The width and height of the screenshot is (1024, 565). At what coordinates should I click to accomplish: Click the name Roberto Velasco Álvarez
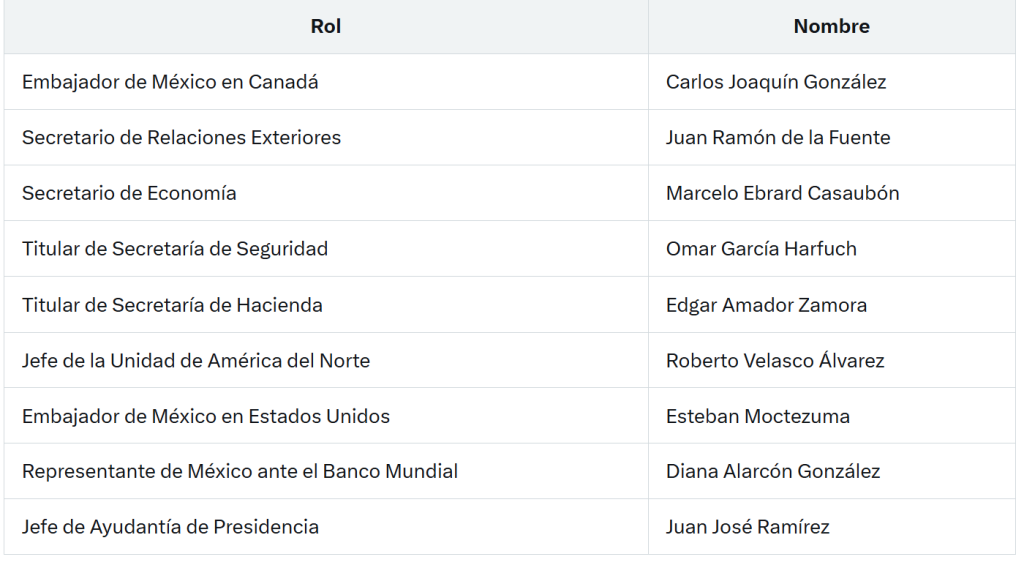click(775, 360)
